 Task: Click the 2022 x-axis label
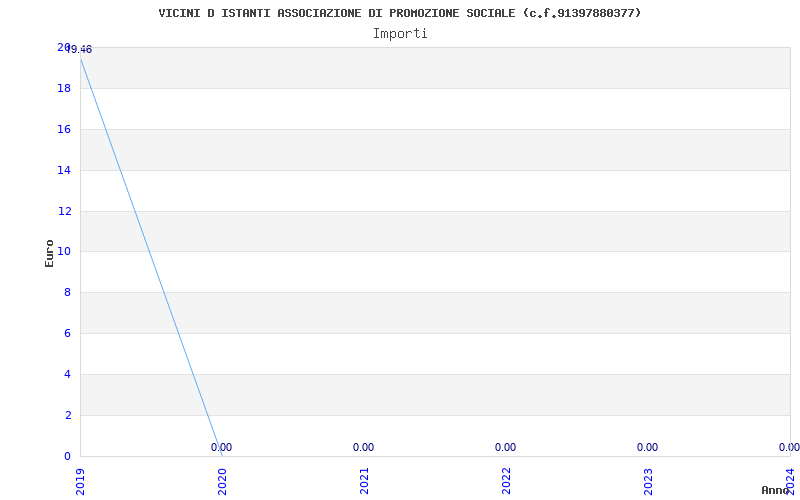click(506, 481)
